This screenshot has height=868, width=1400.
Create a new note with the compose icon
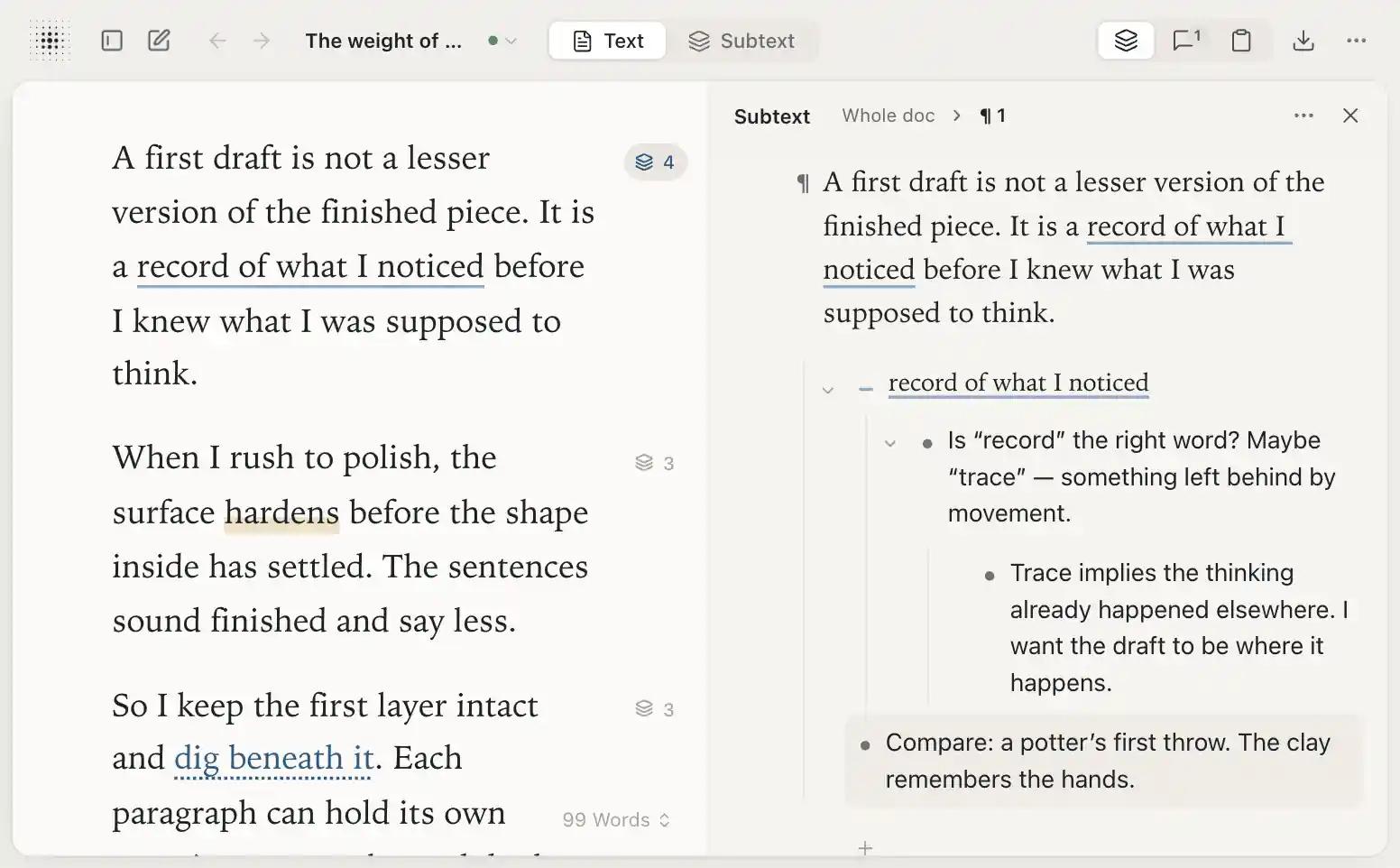pos(159,41)
